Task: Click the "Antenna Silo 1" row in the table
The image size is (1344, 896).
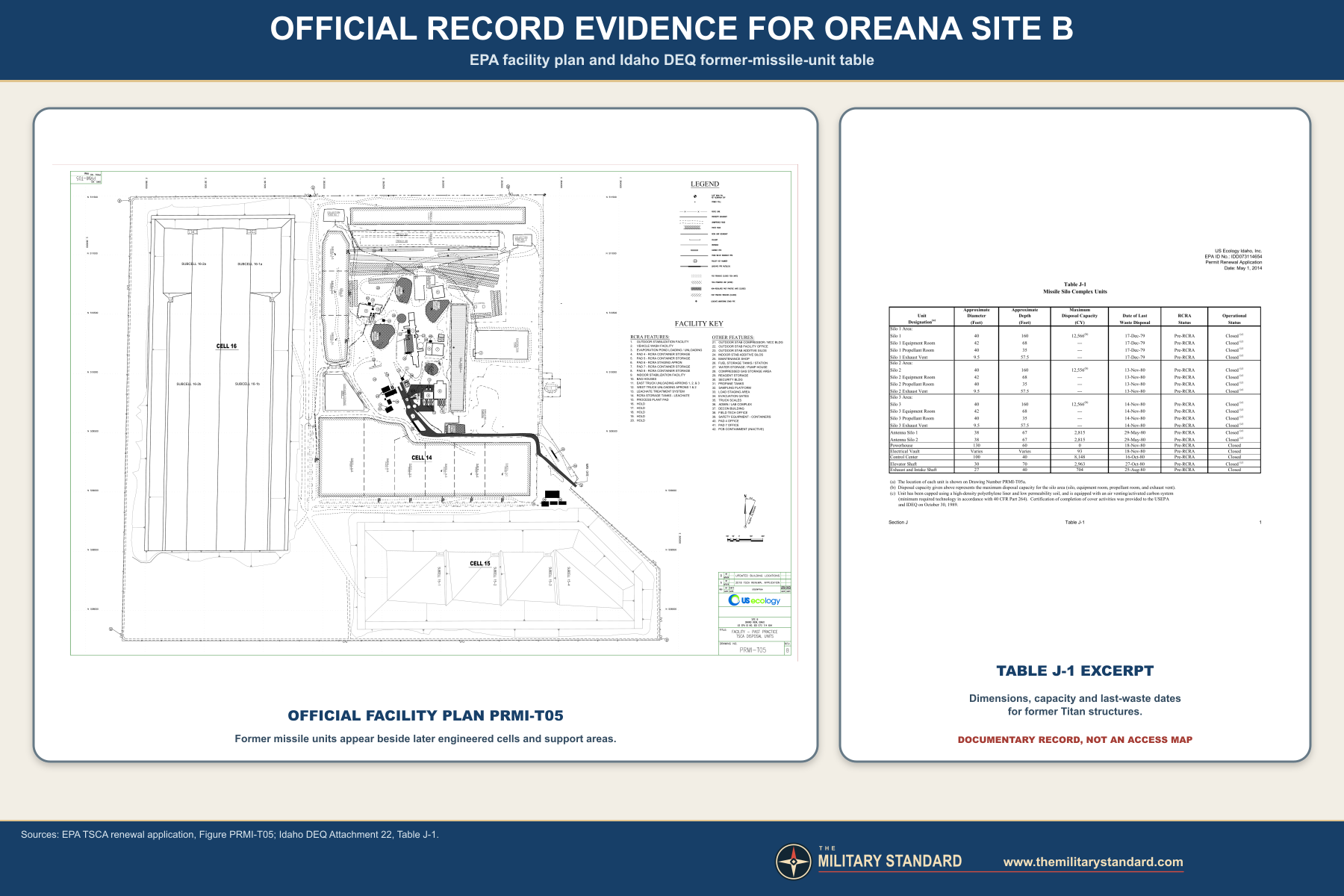Action: tap(1074, 432)
